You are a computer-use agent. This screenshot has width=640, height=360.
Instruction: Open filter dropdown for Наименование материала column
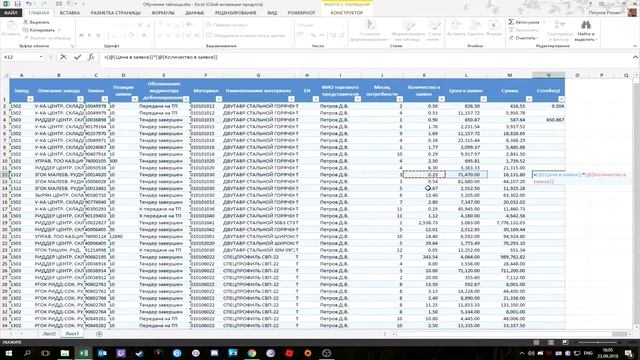291,99
